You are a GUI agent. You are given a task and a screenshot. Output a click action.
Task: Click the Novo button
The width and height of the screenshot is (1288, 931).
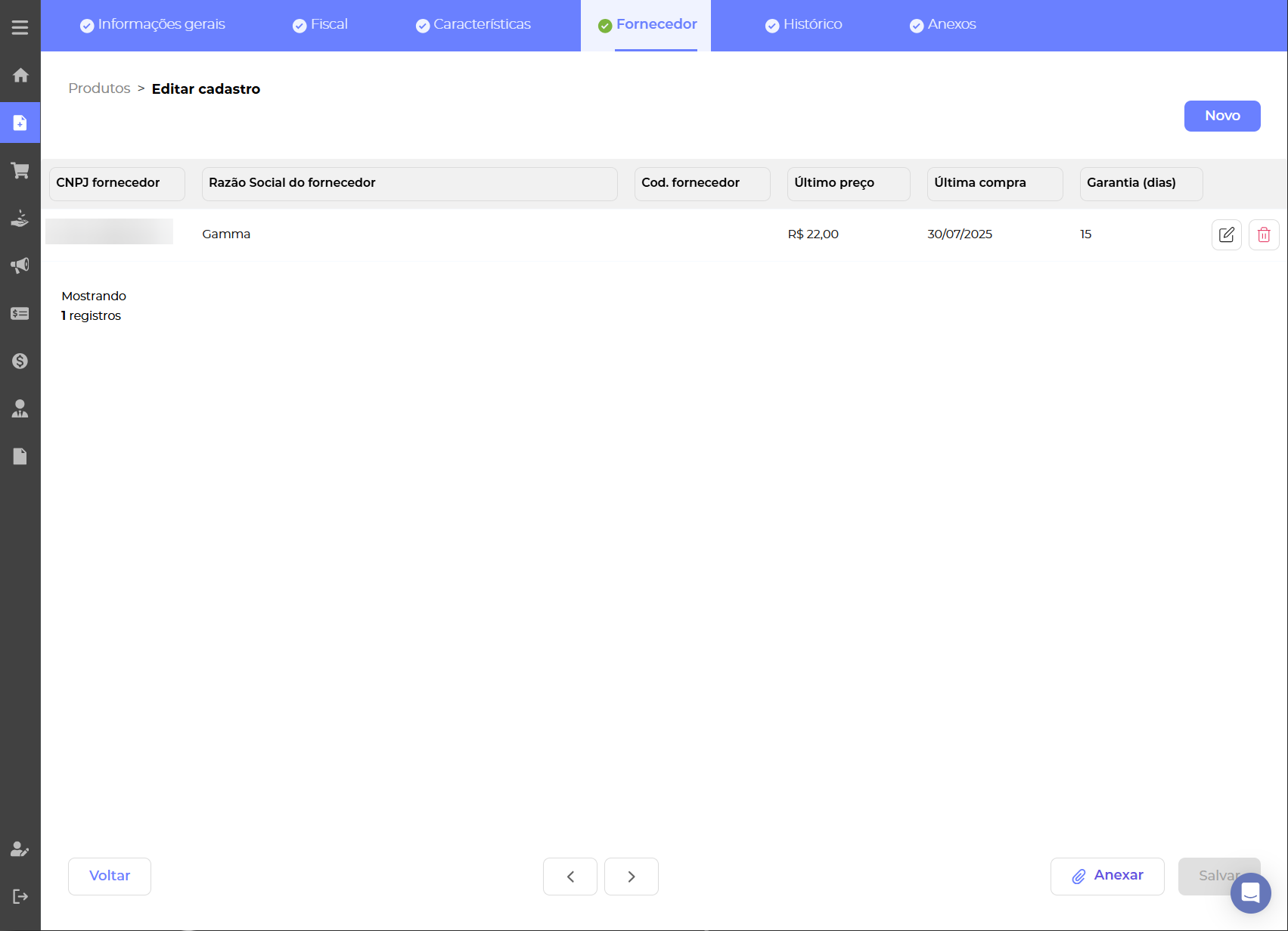1221,116
